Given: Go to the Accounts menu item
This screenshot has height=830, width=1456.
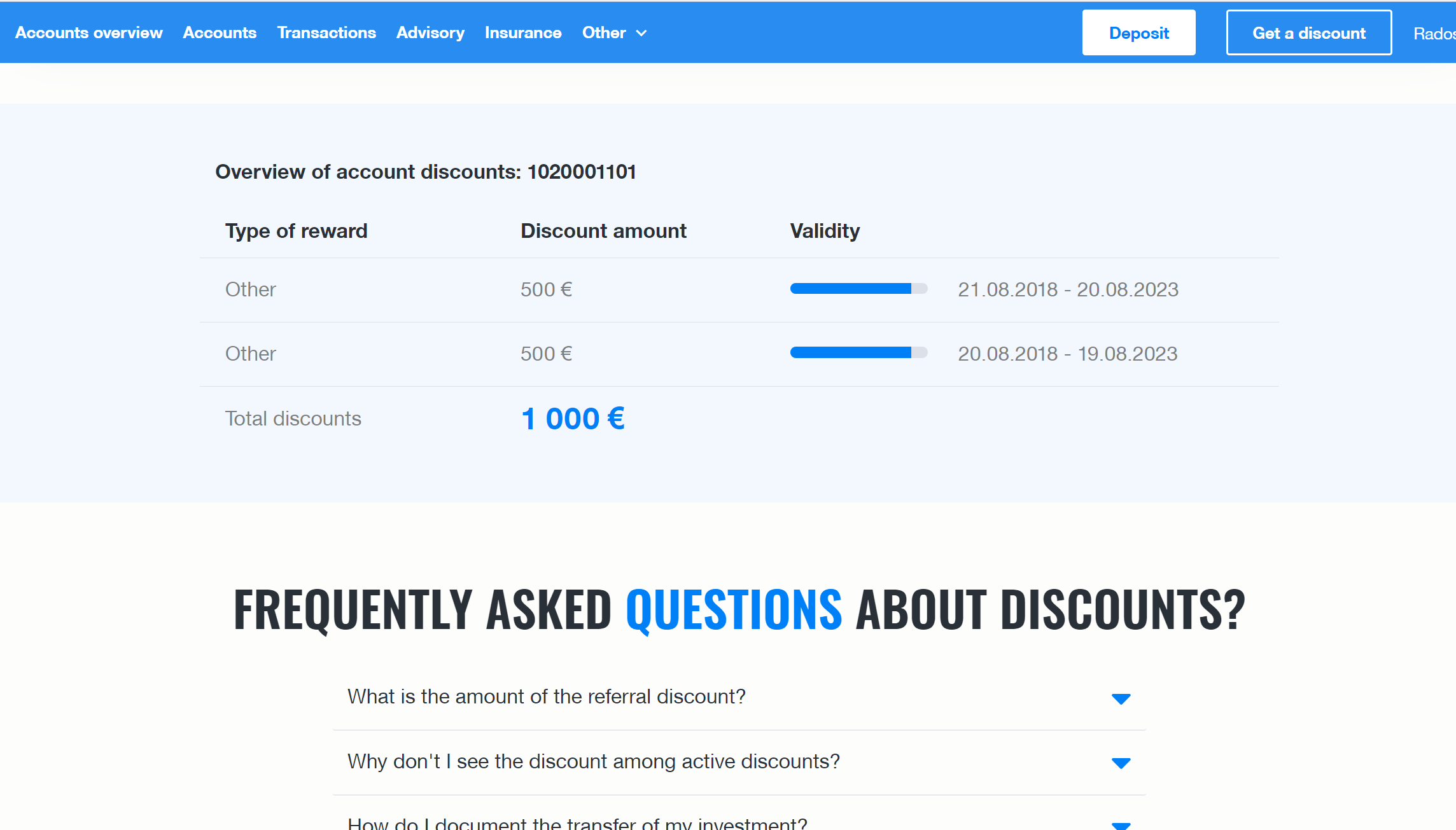Looking at the screenshot, I should tap(220, 32).
